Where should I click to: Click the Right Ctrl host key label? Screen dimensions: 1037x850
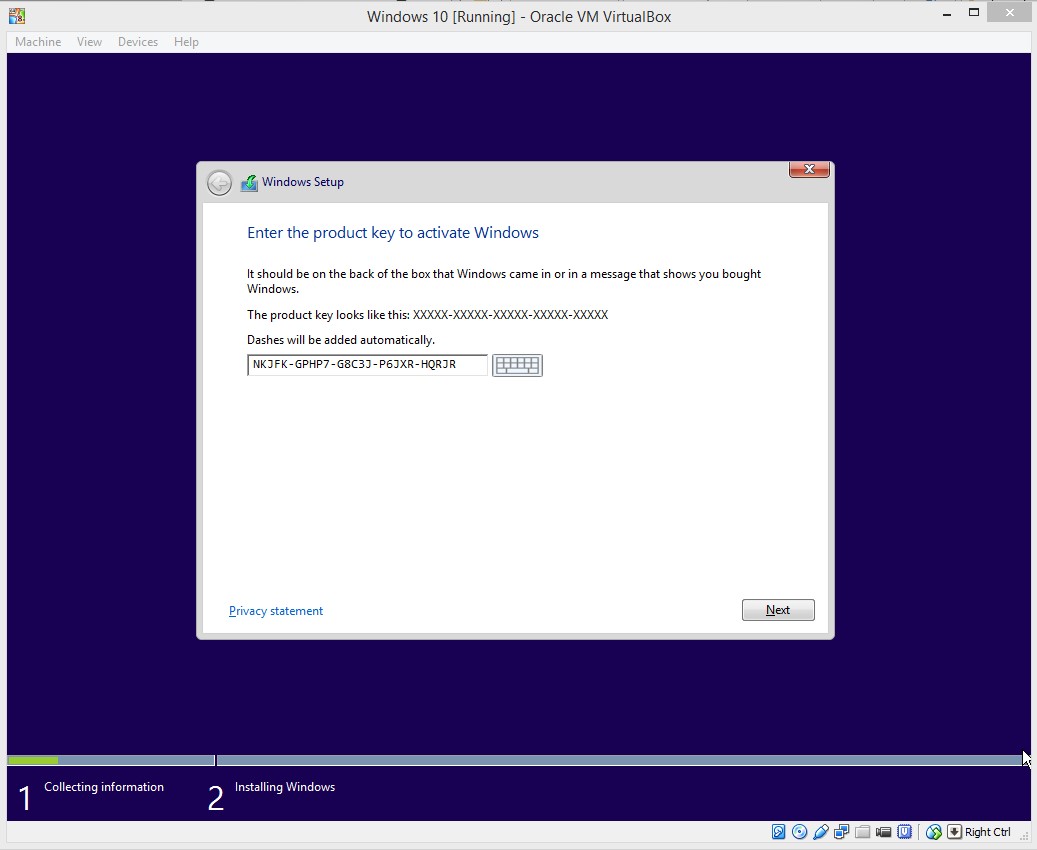(x=987, y=831)
